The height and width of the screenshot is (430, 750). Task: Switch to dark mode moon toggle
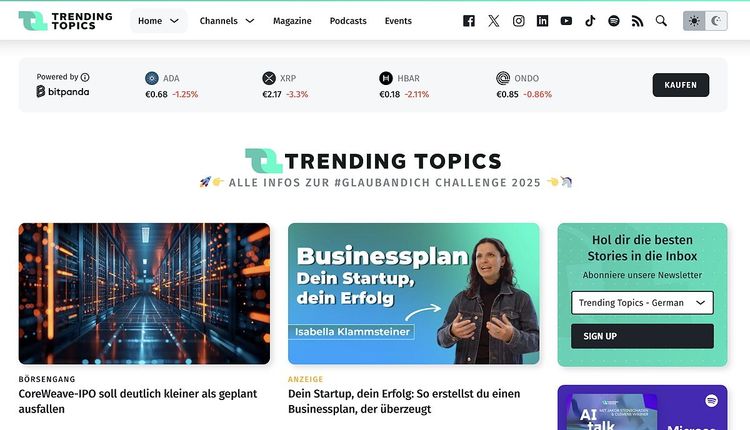coord(716,21)
